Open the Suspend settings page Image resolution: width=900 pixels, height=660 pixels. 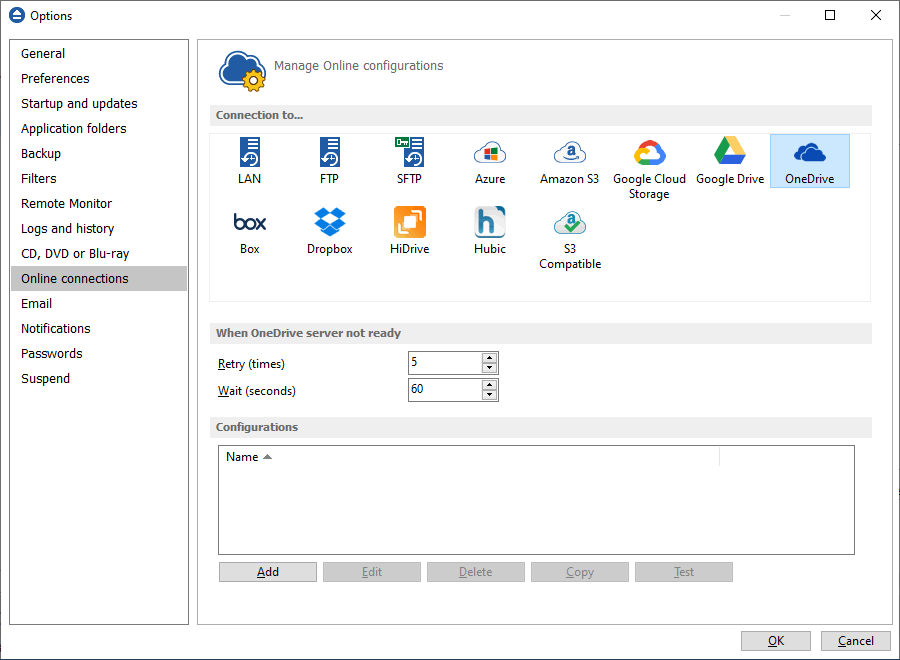click(99, 379)
